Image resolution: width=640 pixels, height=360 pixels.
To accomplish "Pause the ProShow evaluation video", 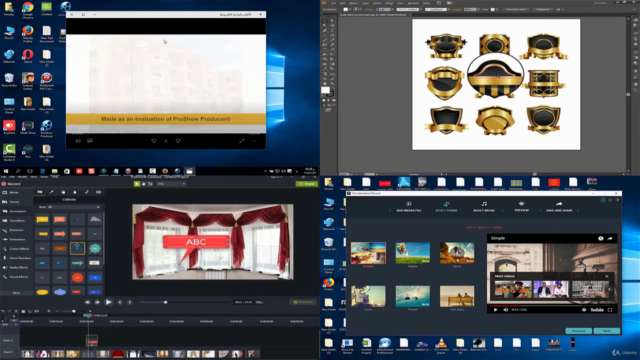I will (166, 141).
